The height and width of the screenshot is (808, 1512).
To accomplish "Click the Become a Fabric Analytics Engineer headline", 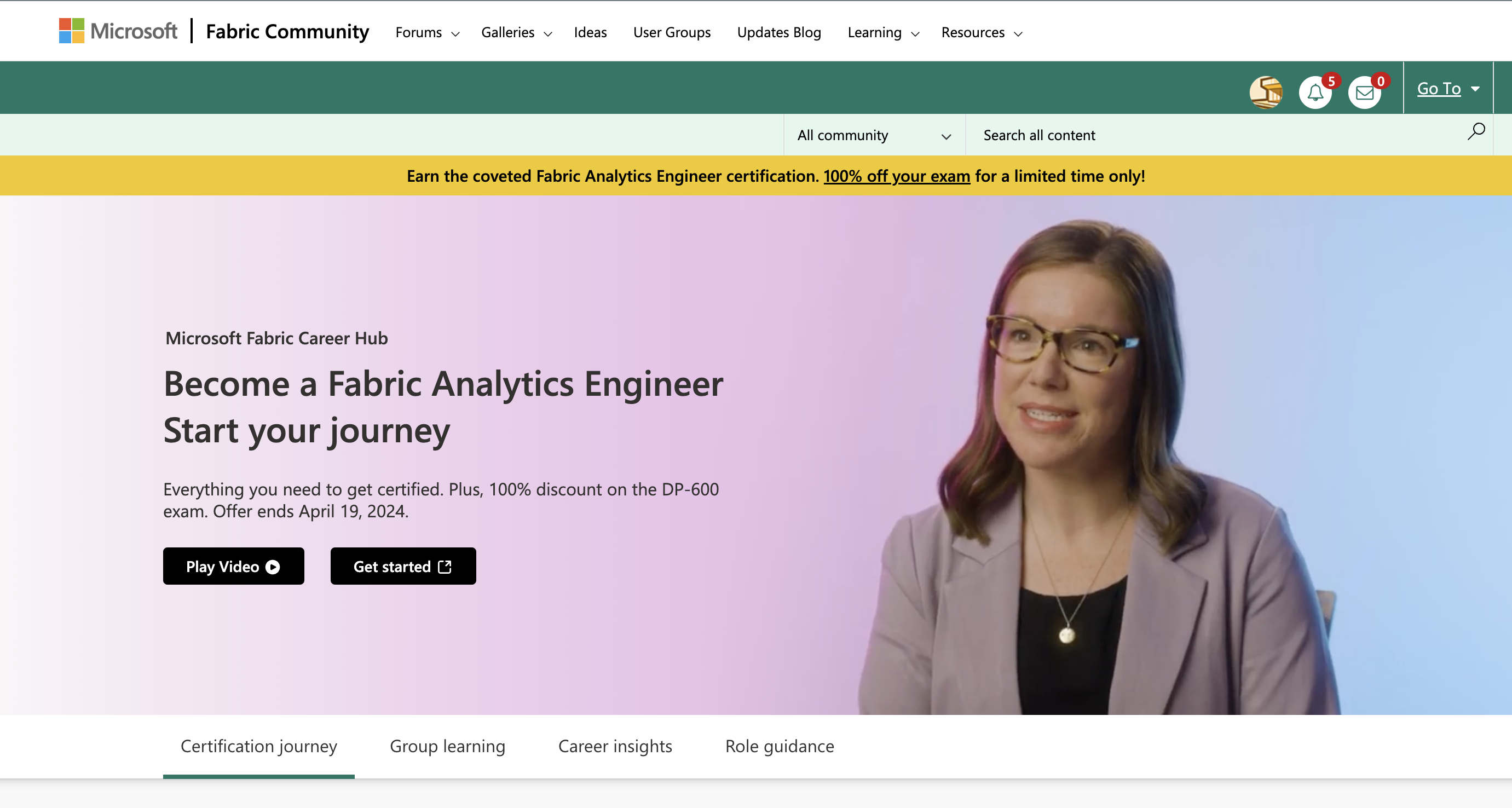I will (x=443, y=384).
